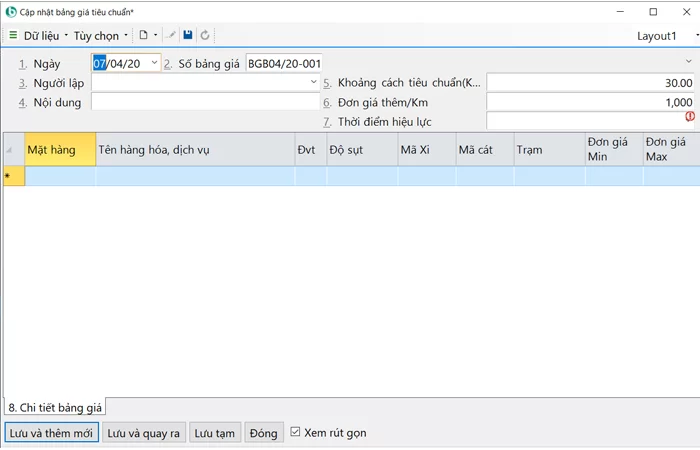The height and width of the screenshot is (450, 700).
Task: Click the grid corner selector icon
Action: coord(11,150)
